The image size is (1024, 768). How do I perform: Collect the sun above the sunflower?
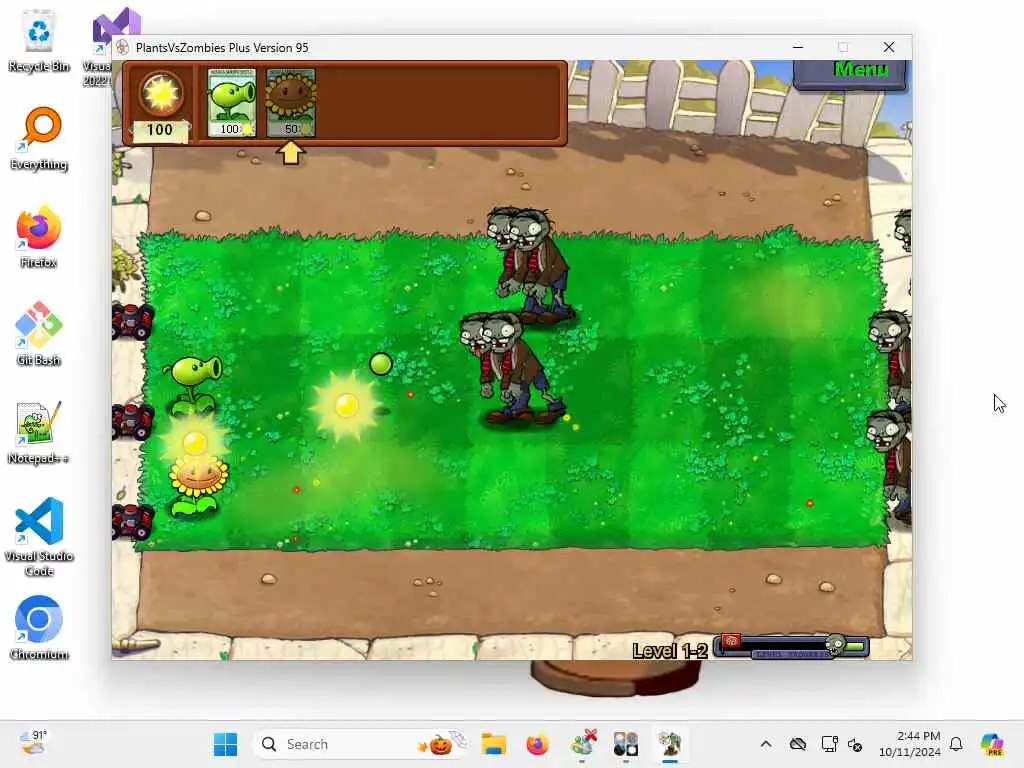pyautogui.click(x=194, y=441)
